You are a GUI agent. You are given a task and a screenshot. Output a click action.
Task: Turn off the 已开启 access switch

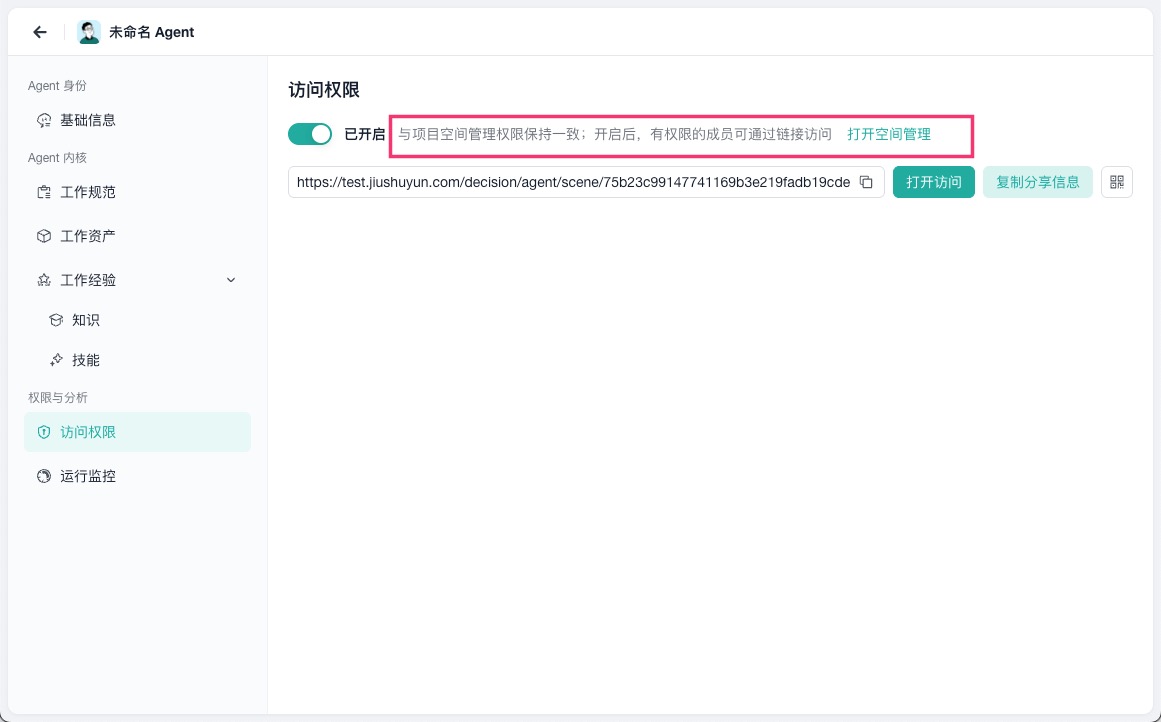pos(310,134)
